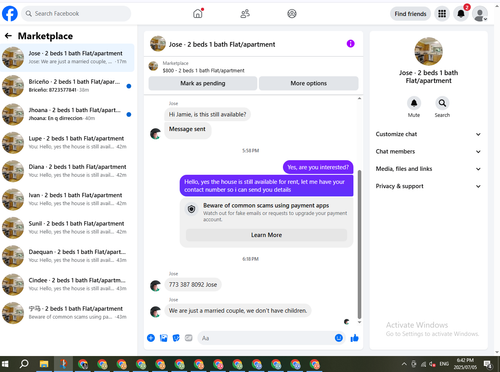Open more actions plus icon in composer
The height and width of the screenshot is (372, 500).
point(151,338)
